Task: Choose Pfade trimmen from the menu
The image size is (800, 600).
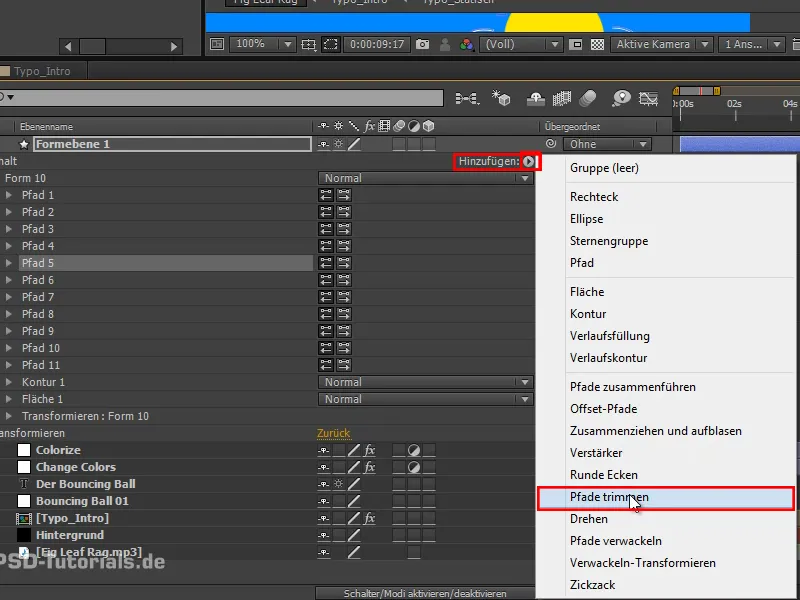Action: pos(666,497)
